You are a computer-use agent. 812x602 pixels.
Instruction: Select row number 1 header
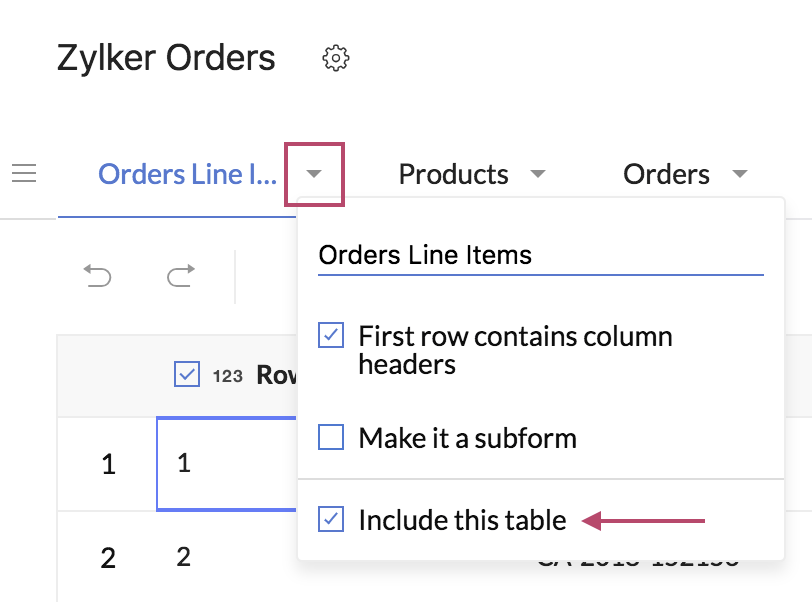108,465
